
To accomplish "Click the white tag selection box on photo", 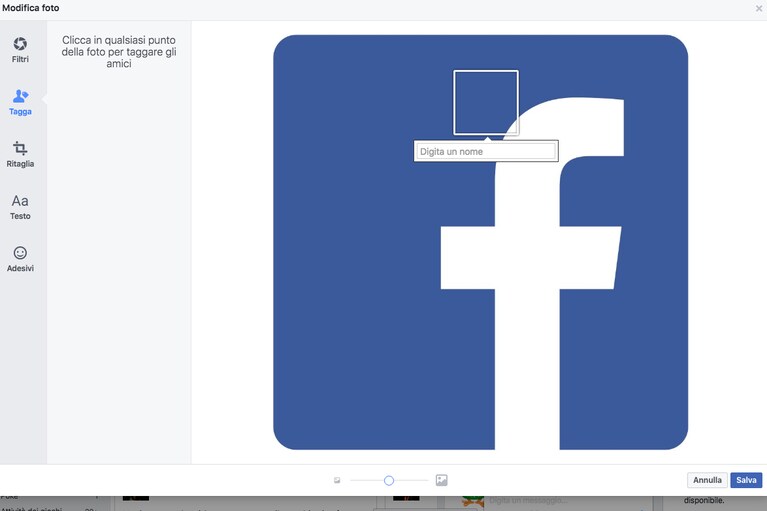I will click(x=486, y=102).
